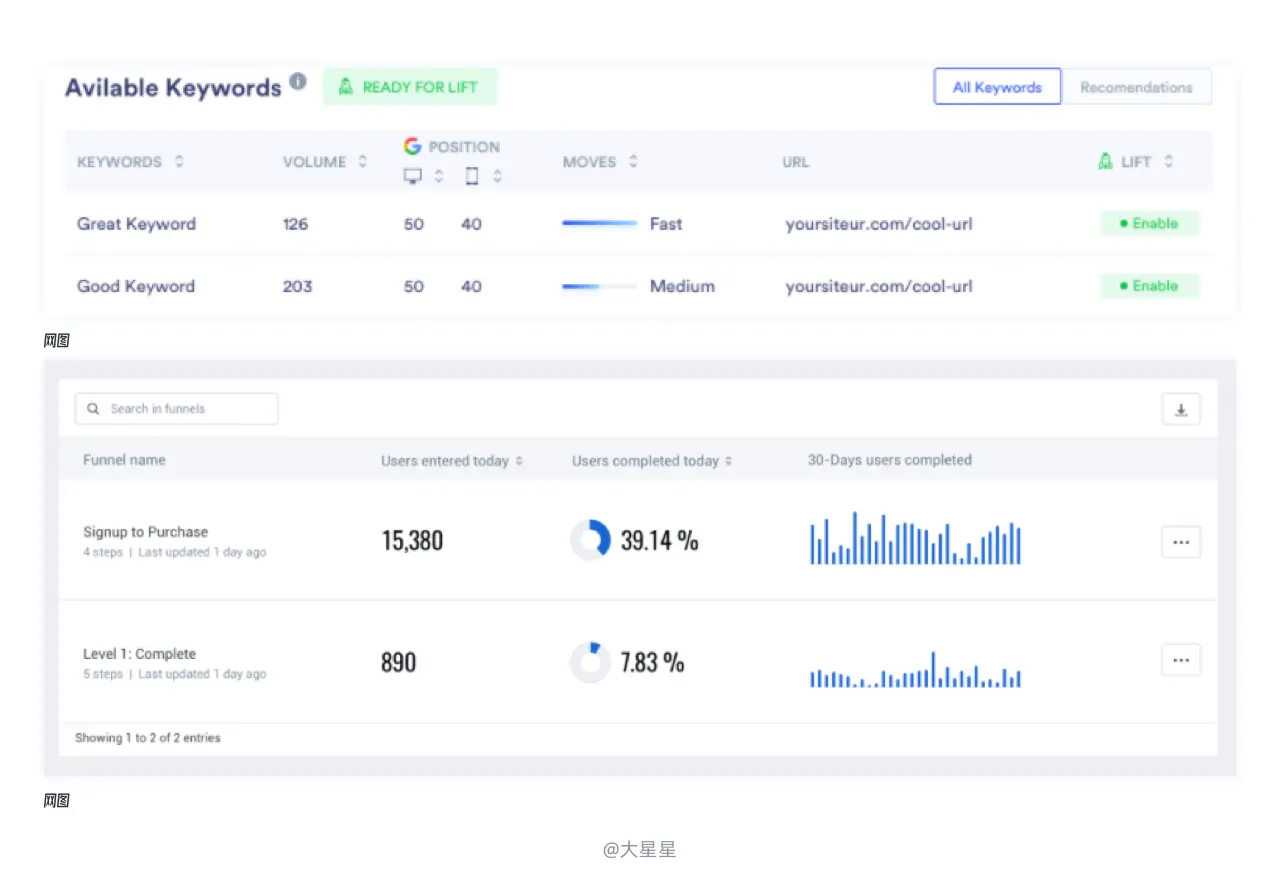Screen dimensions: 1280x875
Task: Open the Signup to Purchase funnel
Action: 146,532
